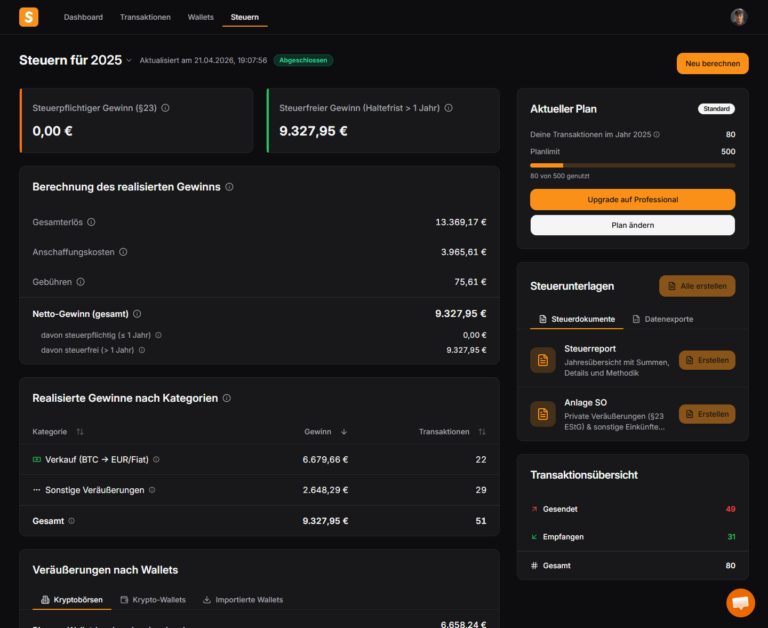Click the Aktualisiert am 21.04.2026 timestamp

[203, 60]
